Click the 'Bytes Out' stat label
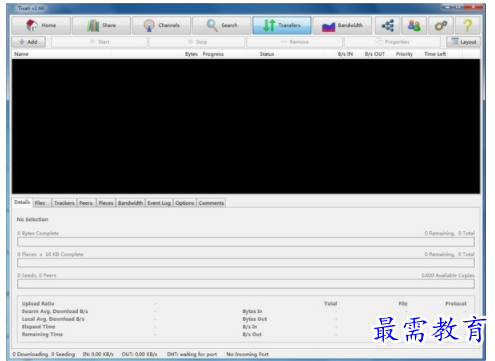 point(255,319)
